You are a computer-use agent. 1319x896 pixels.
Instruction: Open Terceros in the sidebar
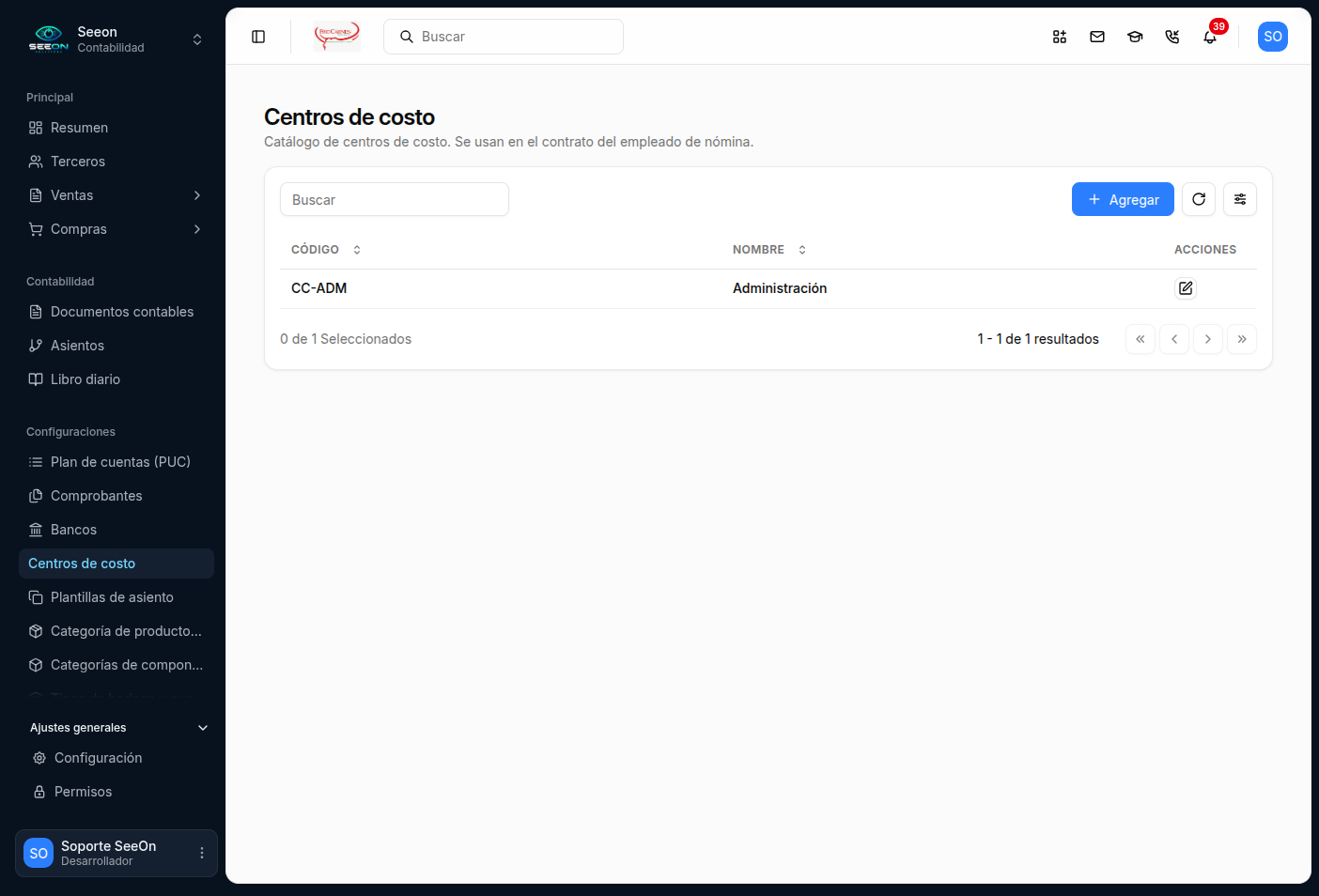point(116,162)
